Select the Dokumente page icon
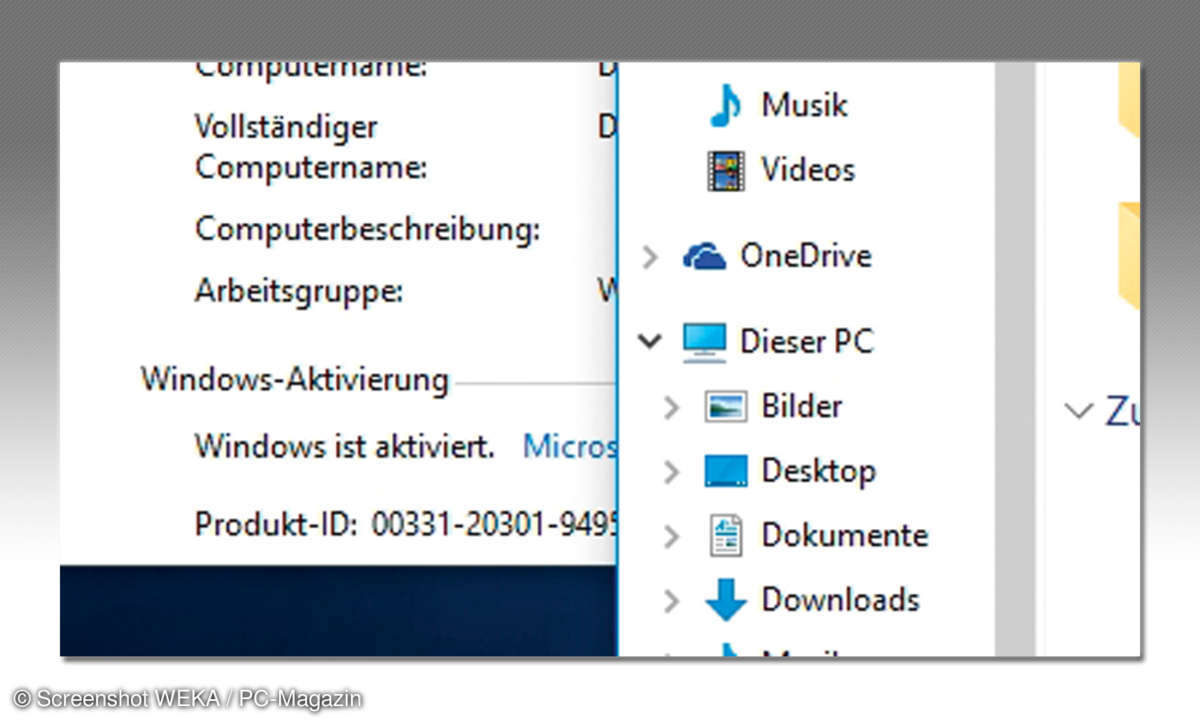This screenshot has height=720, width=1200. pos(726,535)
